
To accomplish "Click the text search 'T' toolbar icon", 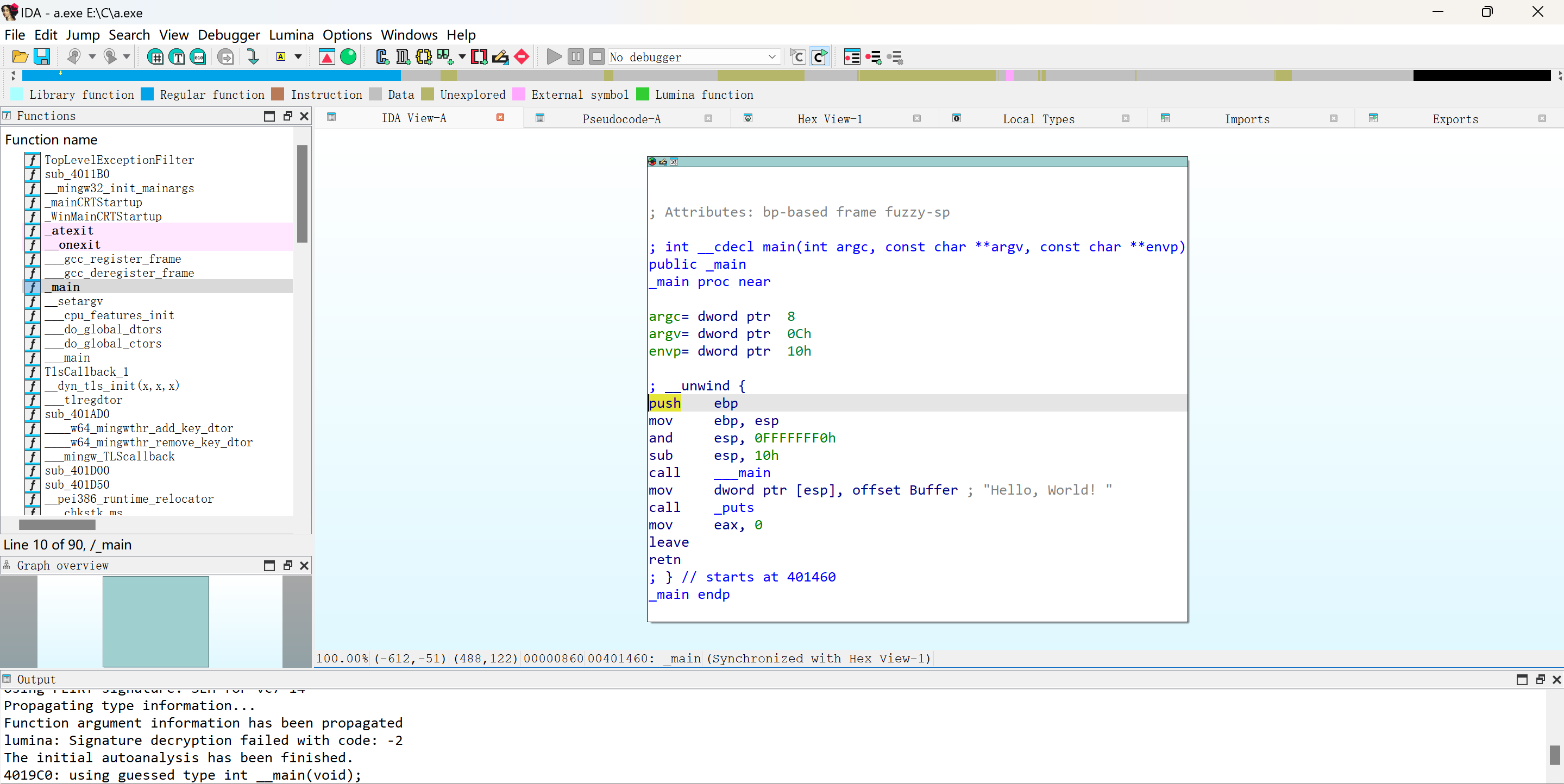I will (x=177, y=57).
